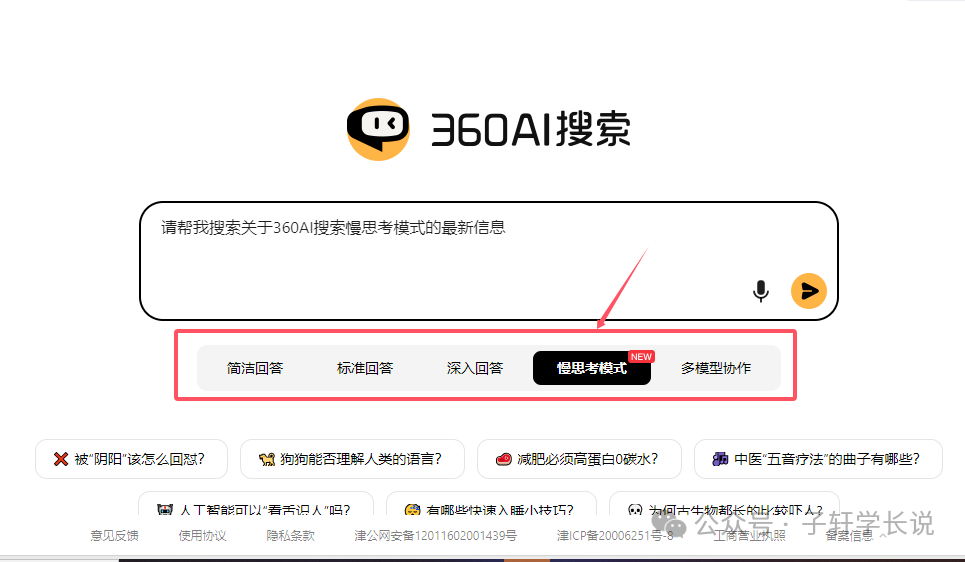The width and height of the screenshot is (965, 562).
Task: Click the 360AI搜索 mascot logo
Action: pos(378,129)
